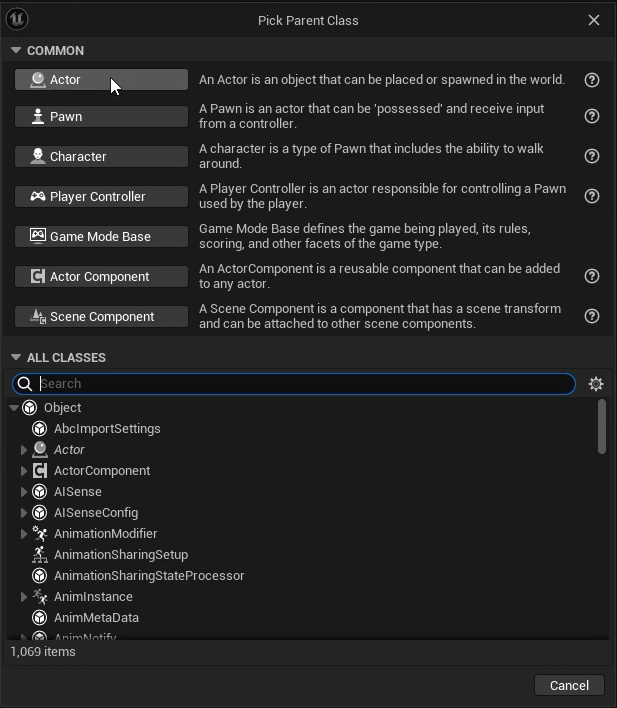
Task: Open the help icon for Pawn class
Action: click(592, 116)
